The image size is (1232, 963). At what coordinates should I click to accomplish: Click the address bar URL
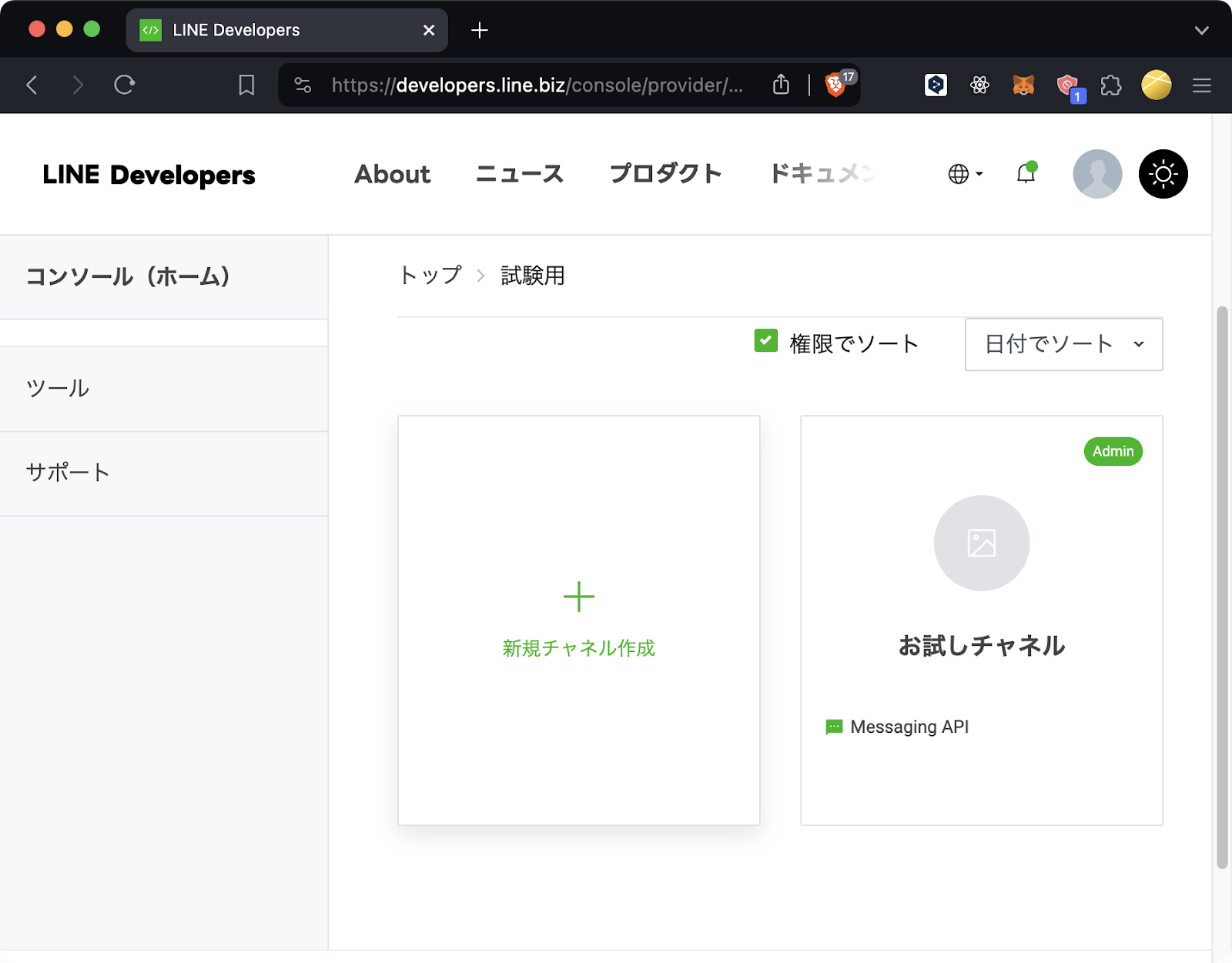point(537,85)
